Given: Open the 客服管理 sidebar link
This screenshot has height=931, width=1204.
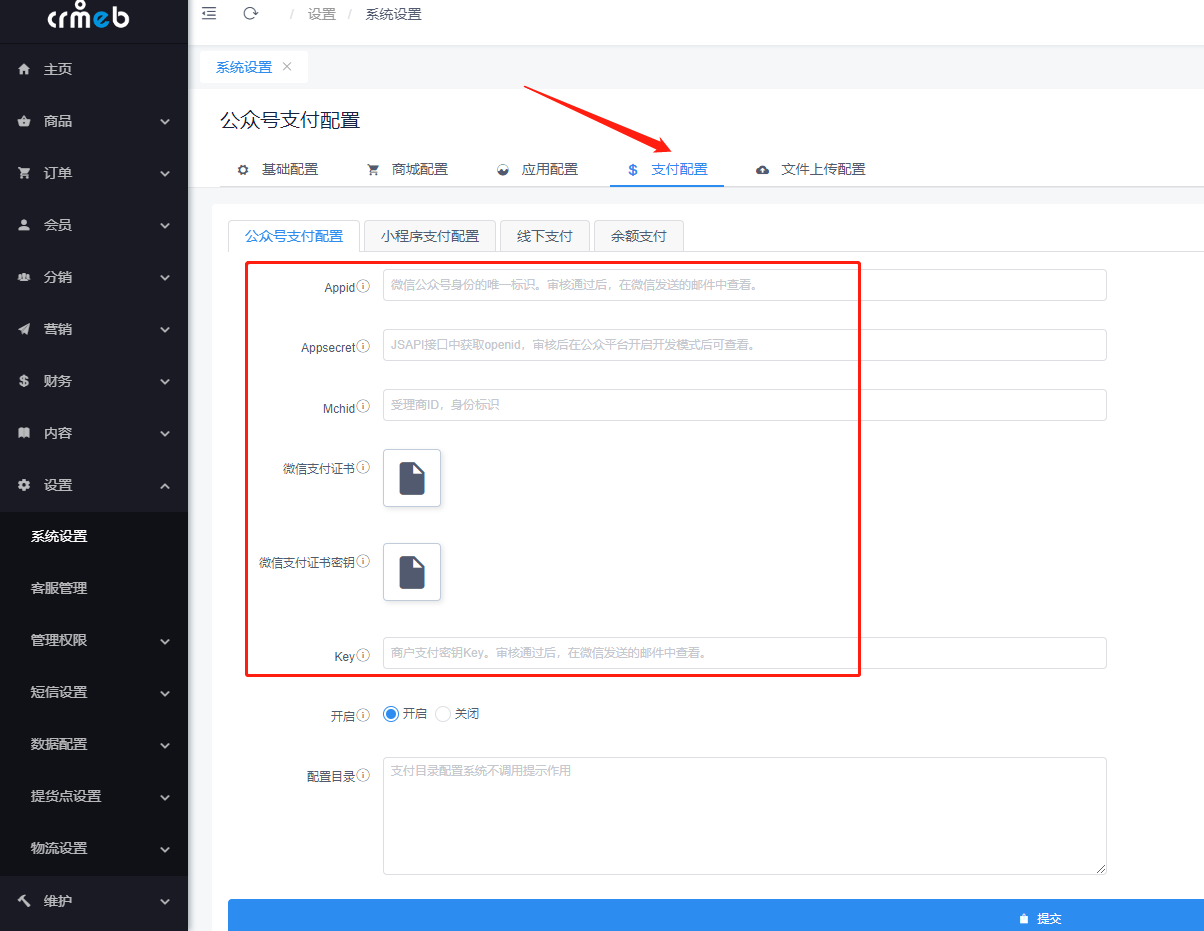Looking at the screenshot, I should 94,588.
